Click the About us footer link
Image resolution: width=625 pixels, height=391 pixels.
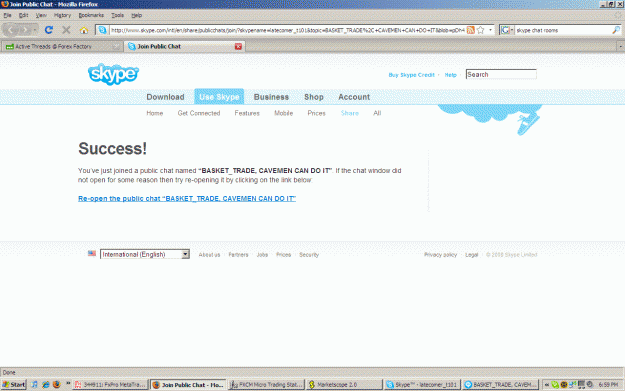point(209,255)
